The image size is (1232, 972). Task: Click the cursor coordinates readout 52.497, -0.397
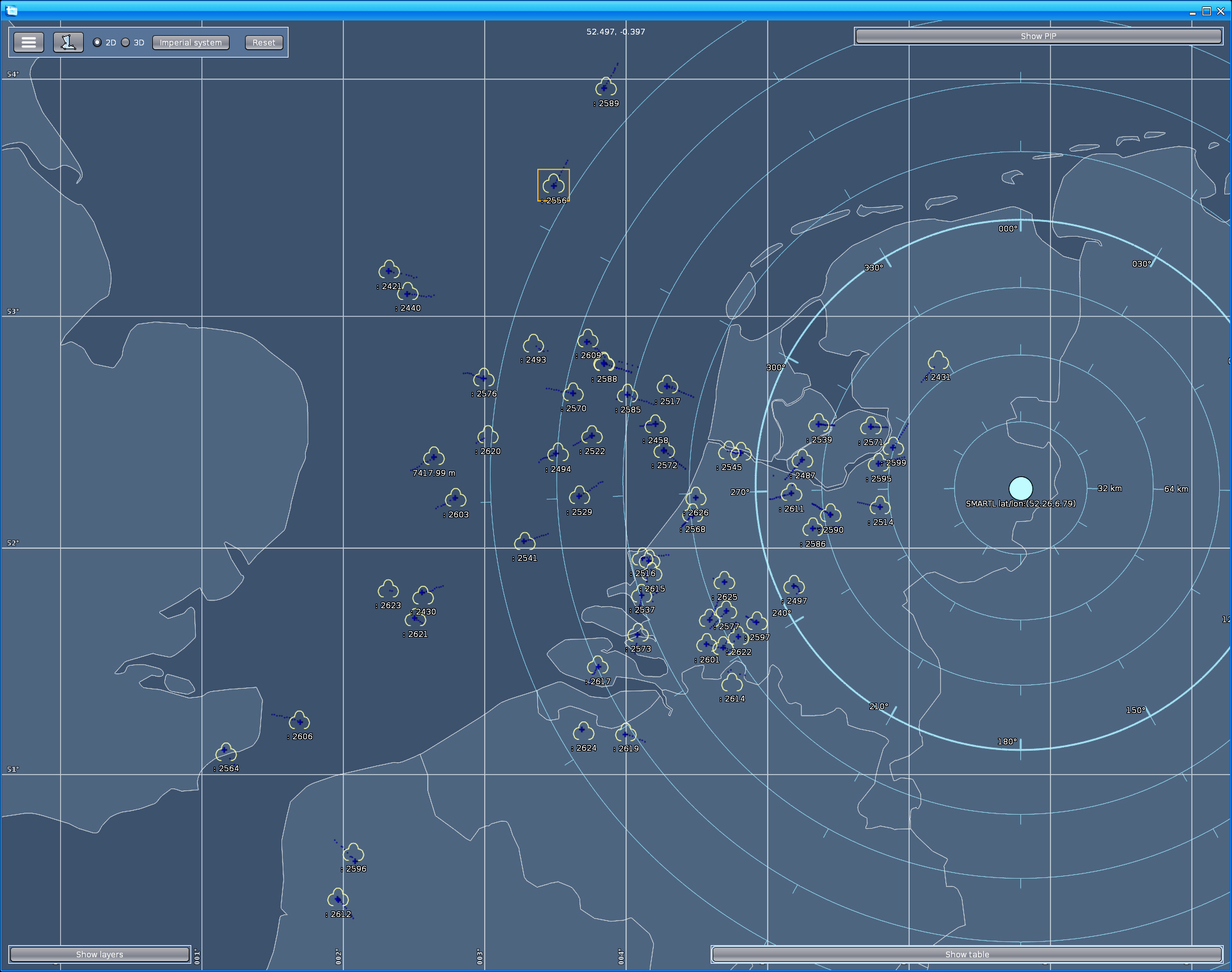pyautogui.click(x=615, y=31)
